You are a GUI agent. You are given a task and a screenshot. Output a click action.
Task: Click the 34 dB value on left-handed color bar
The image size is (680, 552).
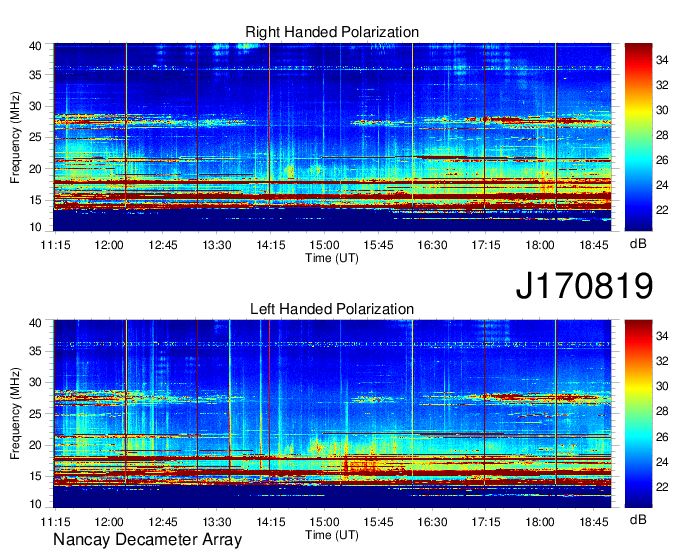click(662, 336)
